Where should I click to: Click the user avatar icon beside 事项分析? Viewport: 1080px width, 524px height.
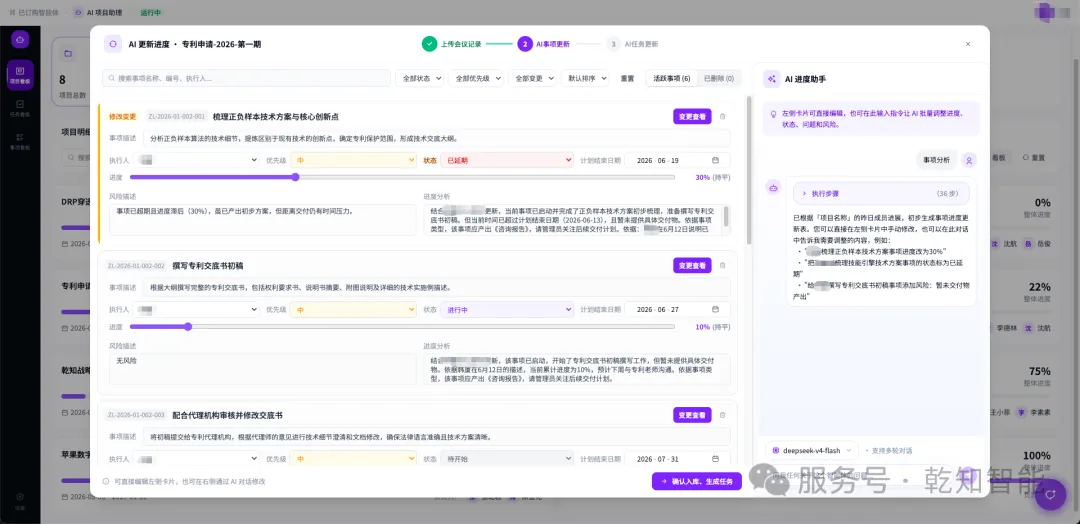pos(969,160)
